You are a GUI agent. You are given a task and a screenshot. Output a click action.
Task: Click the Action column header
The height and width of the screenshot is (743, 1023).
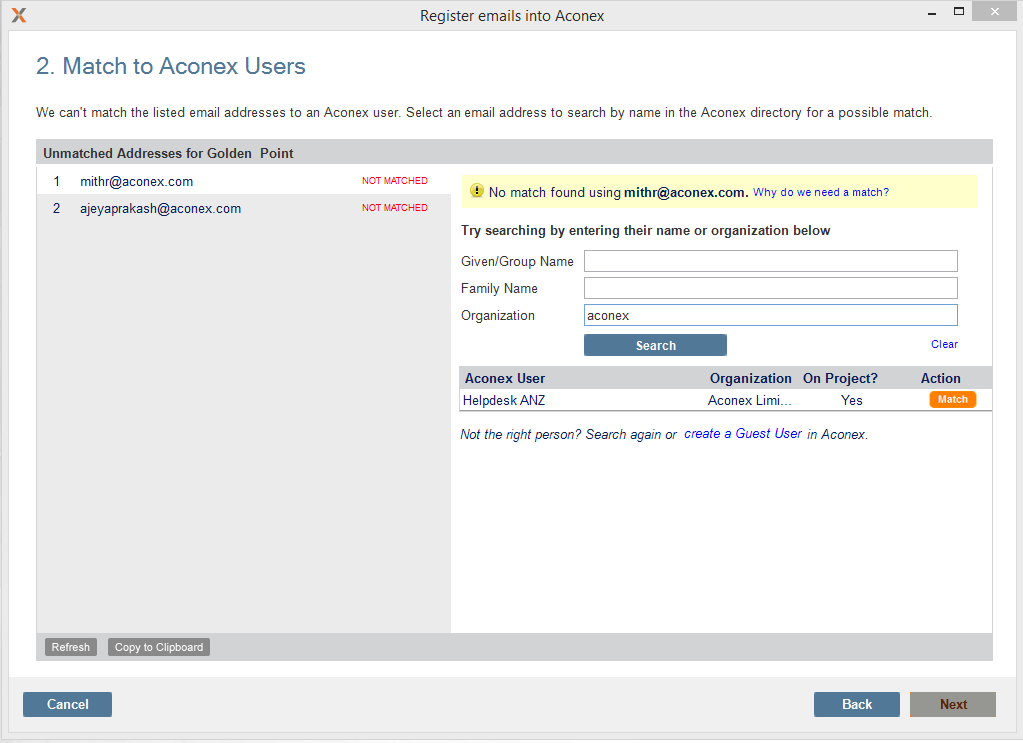click(940, 378)
